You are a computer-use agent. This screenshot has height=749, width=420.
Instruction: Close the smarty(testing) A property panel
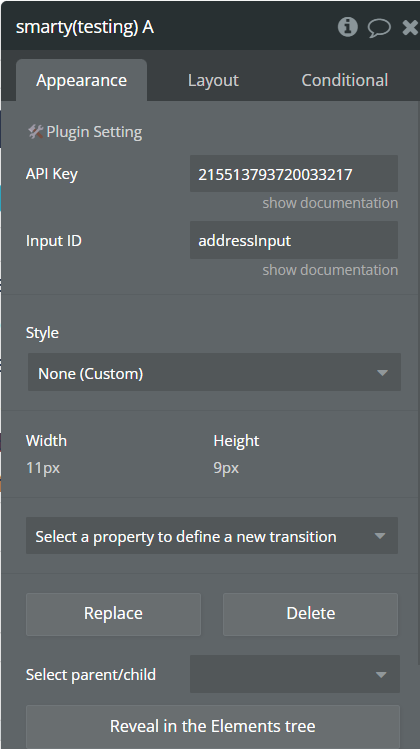pyautogui.click(x=410, y=27)
